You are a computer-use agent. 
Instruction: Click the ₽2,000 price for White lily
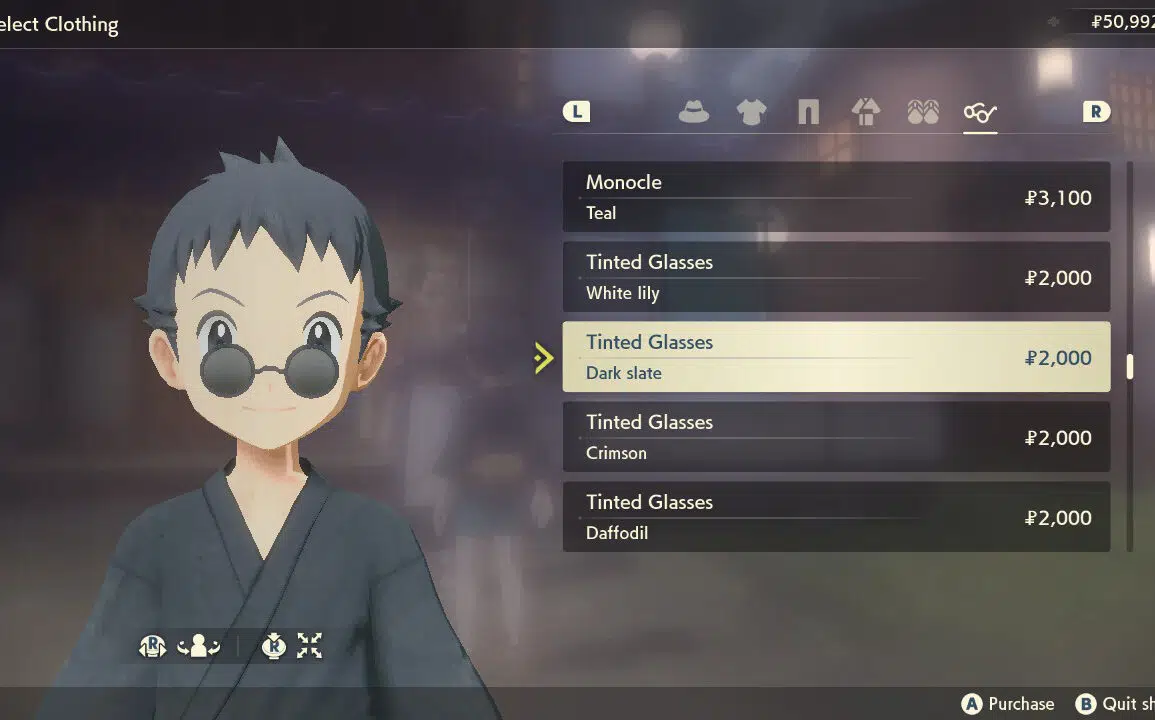[x=1058, y=279]
